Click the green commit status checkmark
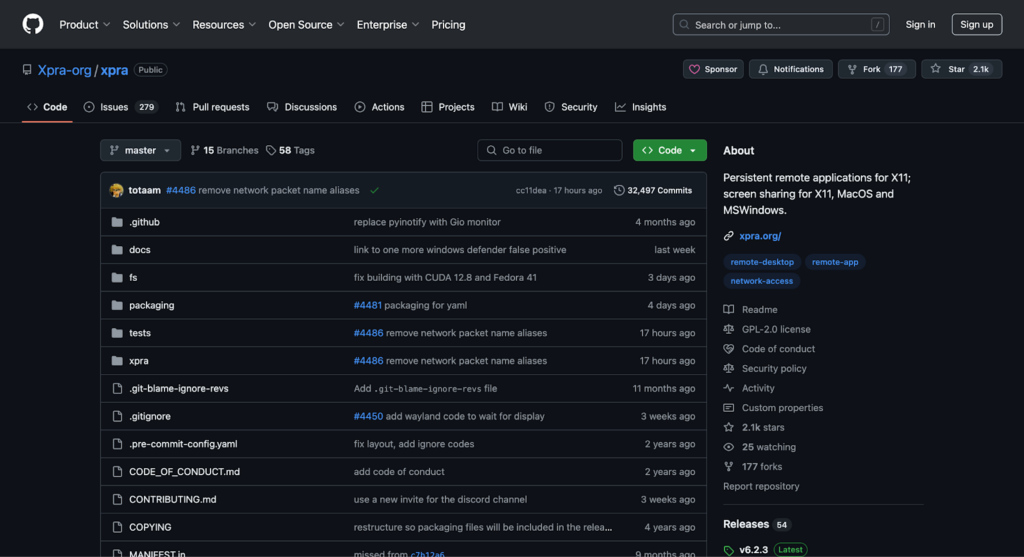Screen dimensions: 1024x557 point(374,190)
